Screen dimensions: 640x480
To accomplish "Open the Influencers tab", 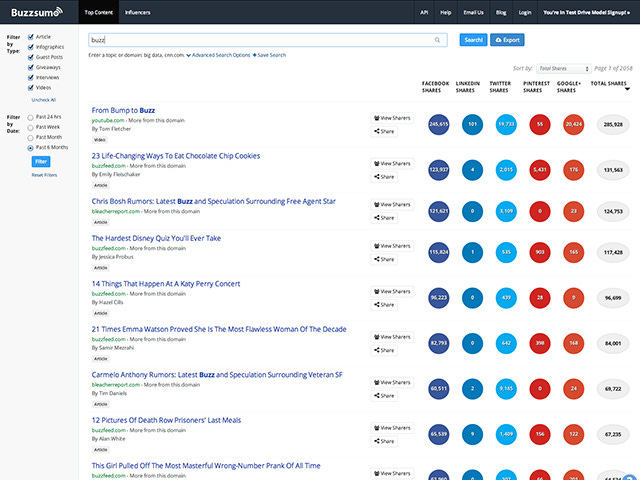I will coord(138,12).
